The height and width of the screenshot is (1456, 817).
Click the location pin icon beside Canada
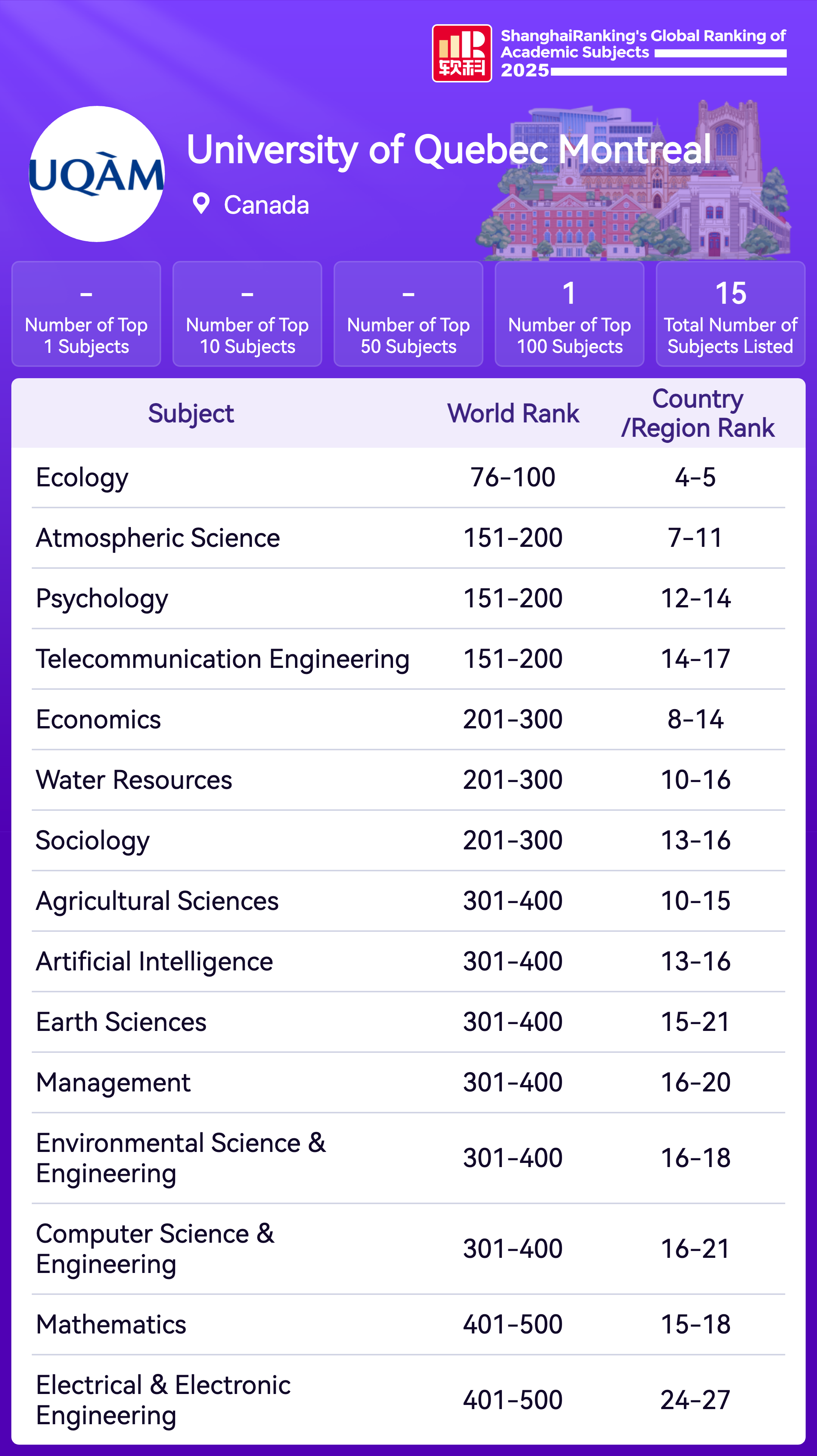[x=201, y=203]
